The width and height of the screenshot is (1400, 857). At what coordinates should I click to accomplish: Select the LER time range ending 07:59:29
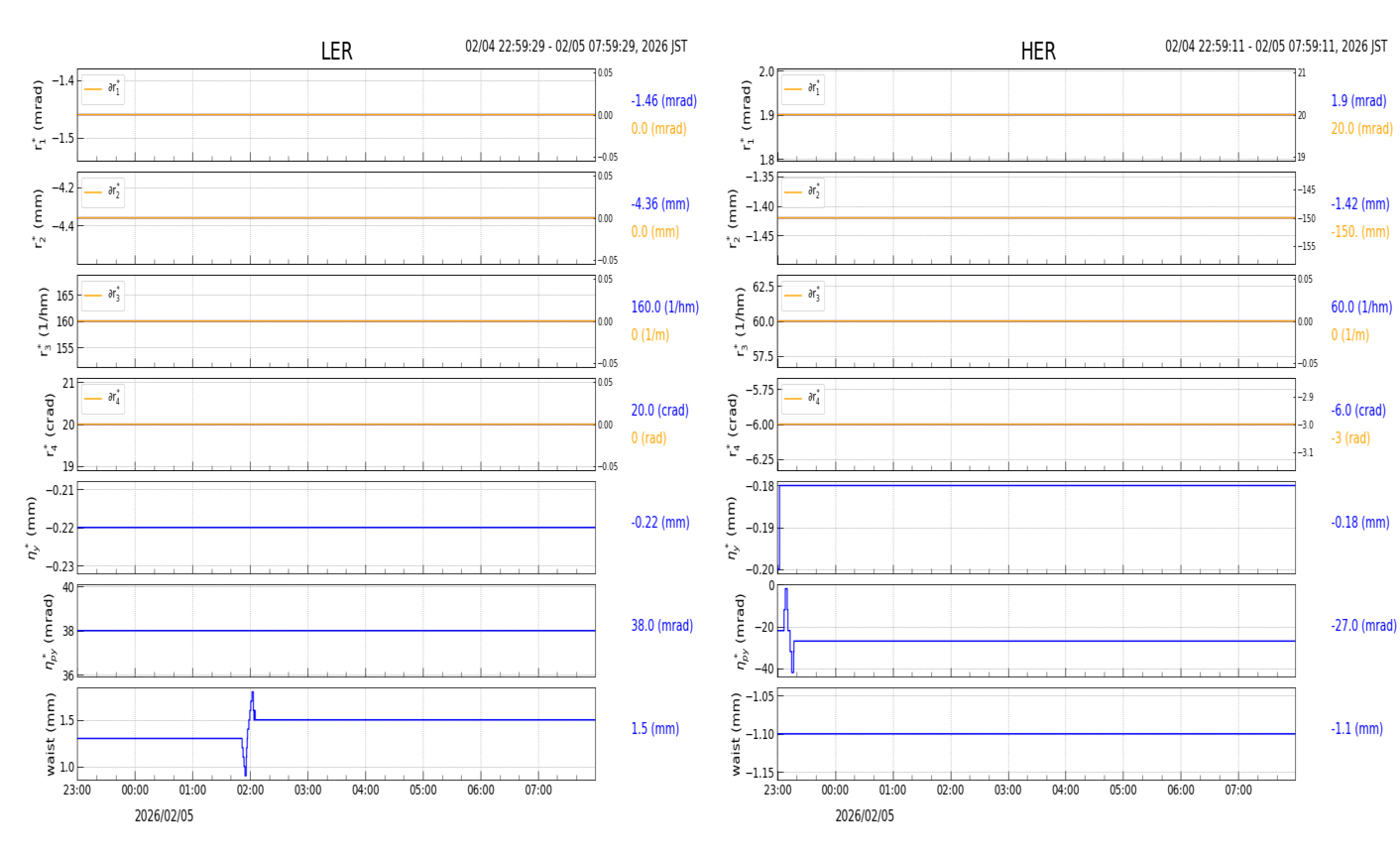576,47
